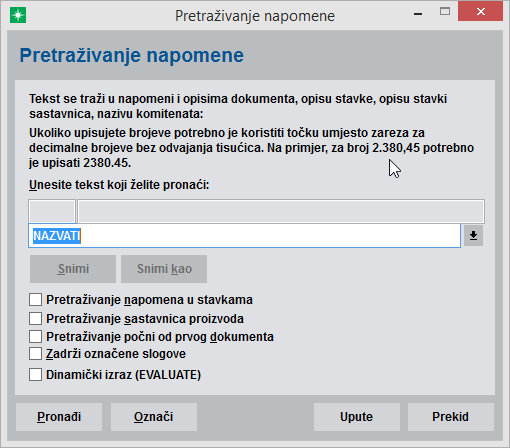The height and width of the screenshot is (448, 510).
Task: Click the Snimi kao button
Action: point(164,269)
